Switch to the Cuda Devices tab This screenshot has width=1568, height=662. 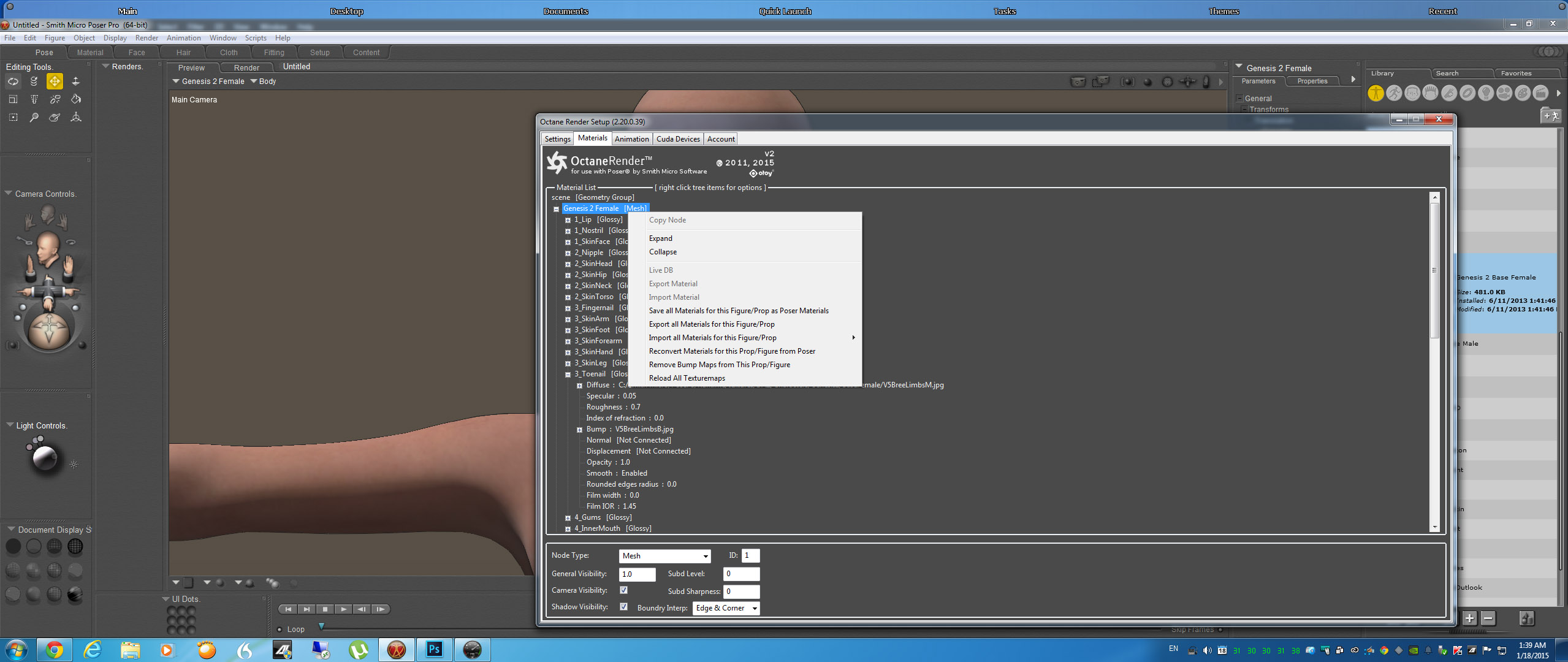[x=678, y=139]
